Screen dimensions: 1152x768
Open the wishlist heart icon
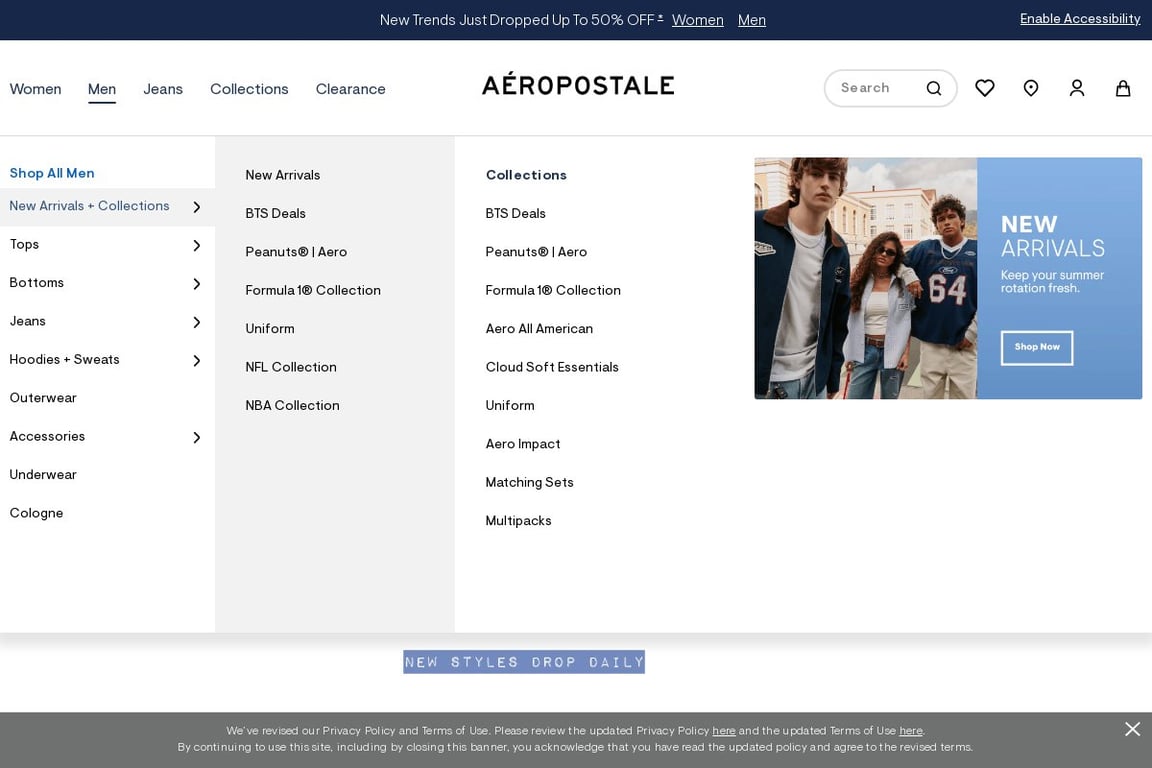[984, 88]
